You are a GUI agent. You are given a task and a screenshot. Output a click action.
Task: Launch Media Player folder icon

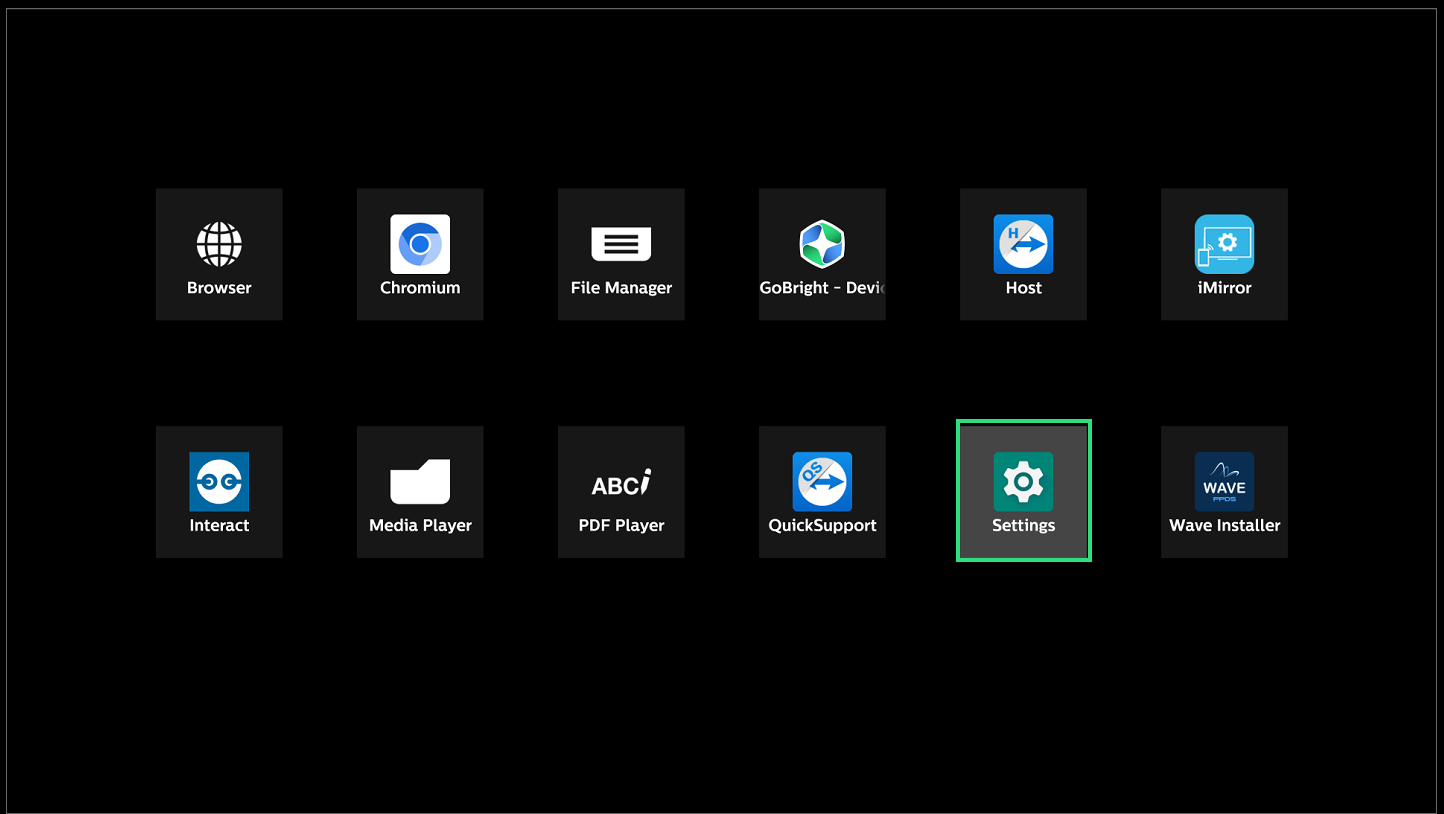[420, 482]
